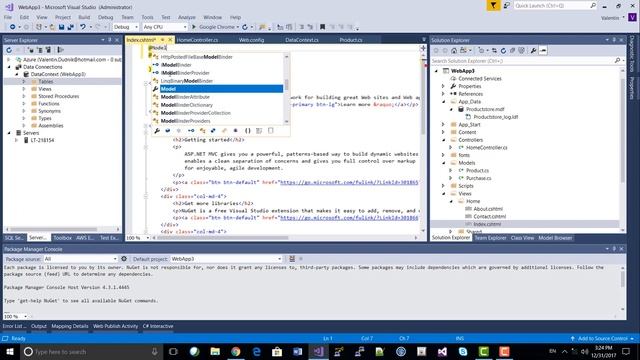Click Add to Source Control in status bar
The height and width of the screenshot is (360, 640).
coord(602,338)
